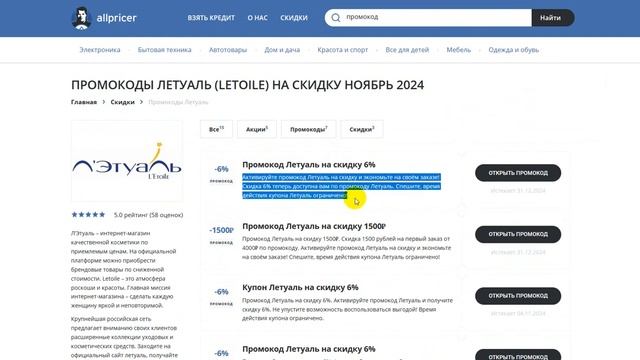640x360 pixels.
Task: Open the Скидки header menu item
Action: tap(294, 18)
